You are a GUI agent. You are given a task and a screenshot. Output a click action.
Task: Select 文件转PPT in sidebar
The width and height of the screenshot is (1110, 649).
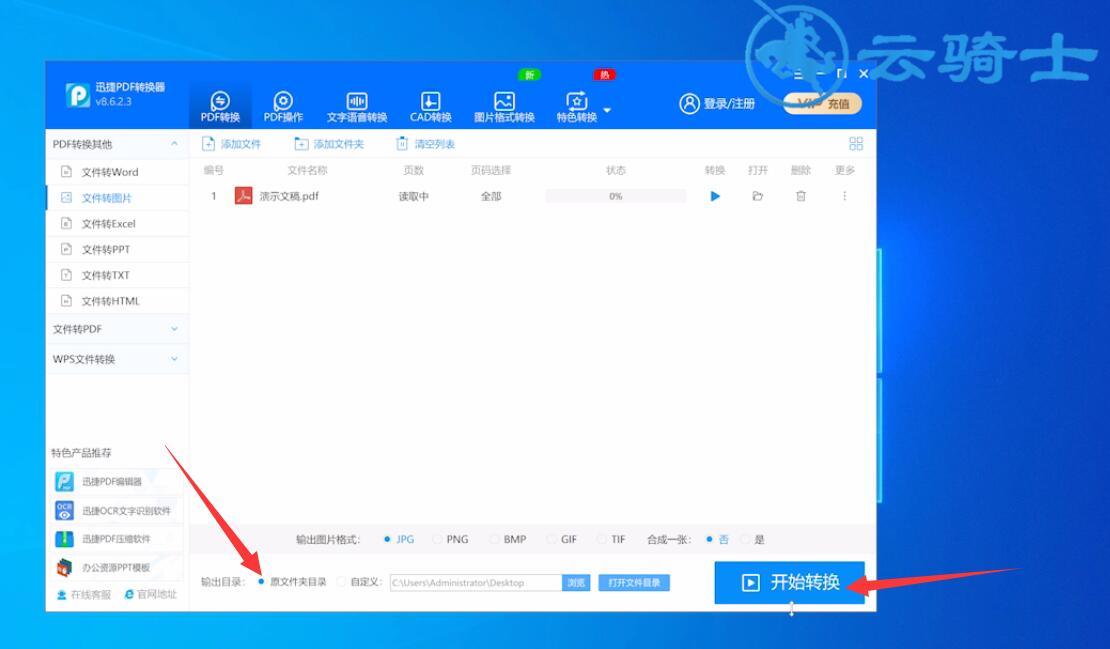pos(118,249)
